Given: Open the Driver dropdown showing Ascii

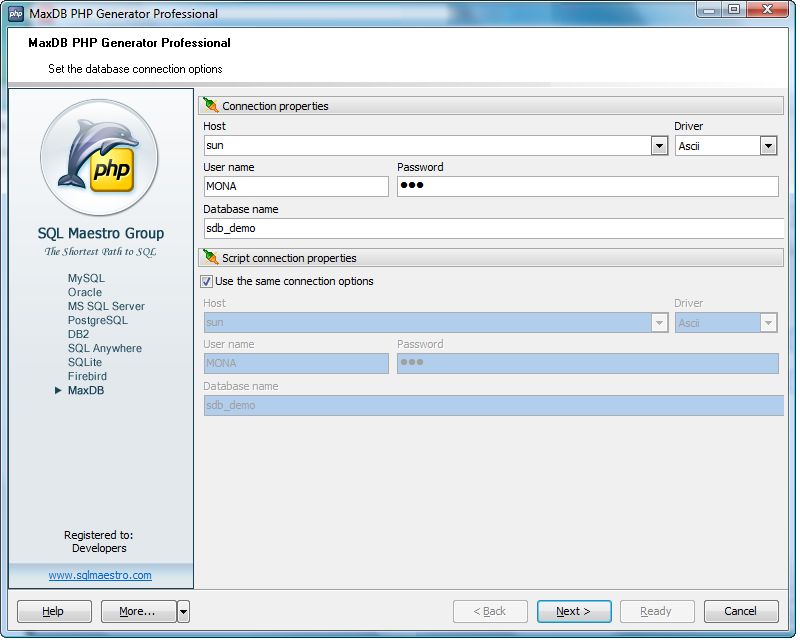Looking at the screenshot, I should click(x=770, y=146).
